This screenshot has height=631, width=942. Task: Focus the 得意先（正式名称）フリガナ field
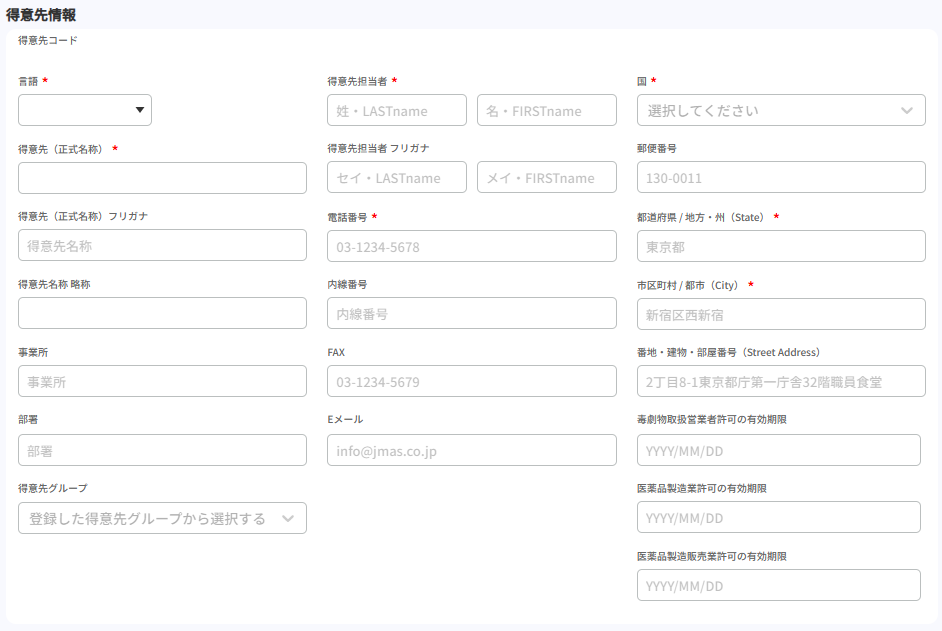pos(162,245)
